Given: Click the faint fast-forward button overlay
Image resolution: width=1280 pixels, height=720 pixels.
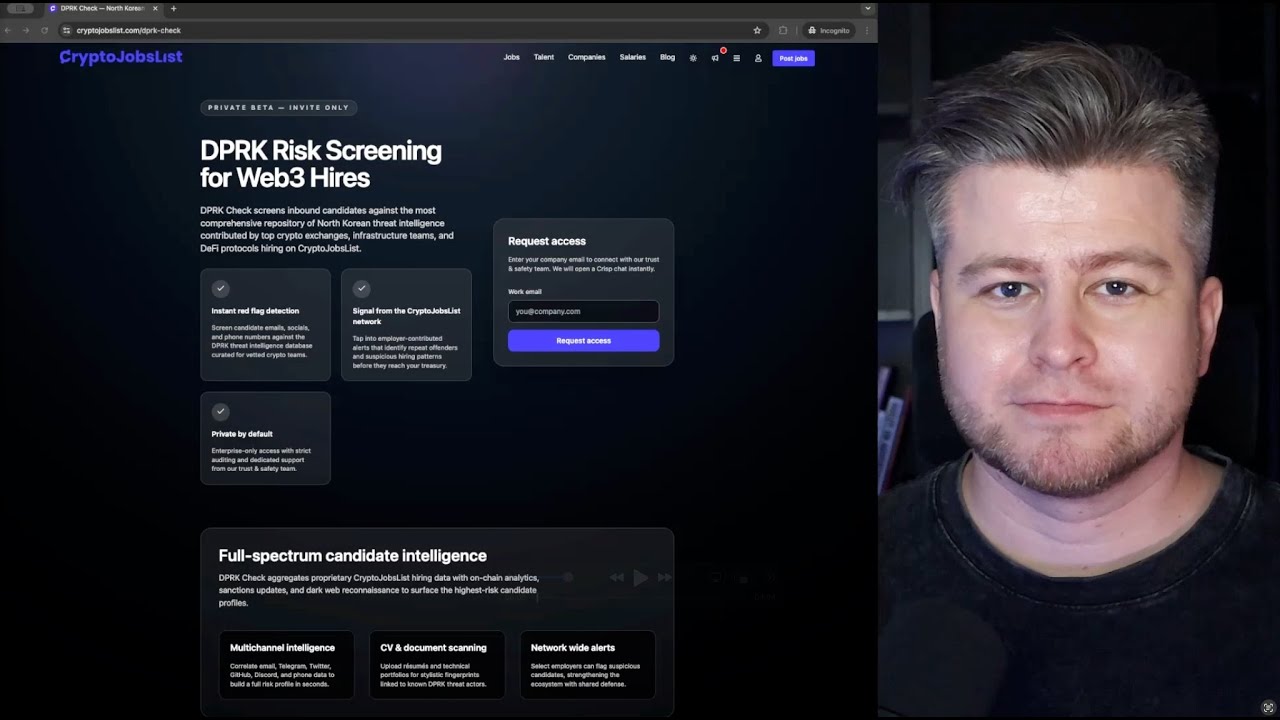Looking at the screenshot, I should 664,577.
